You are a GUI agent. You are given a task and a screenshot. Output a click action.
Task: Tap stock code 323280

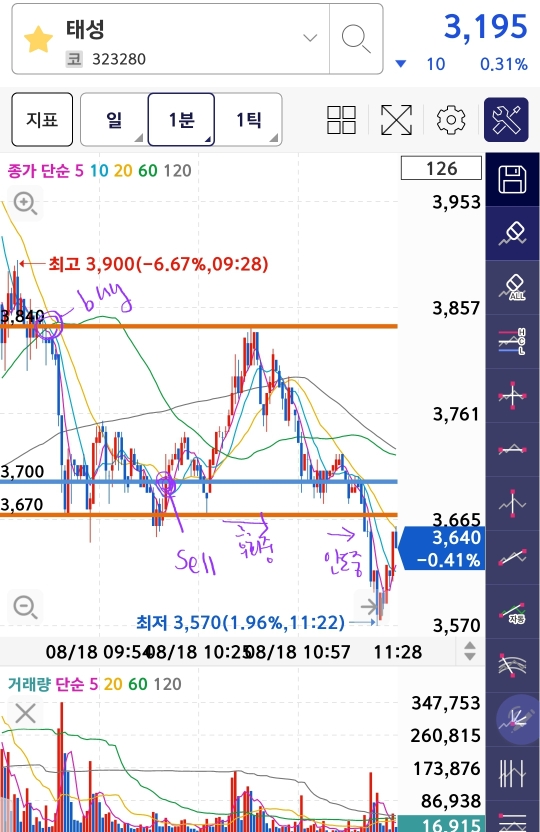click(119, 59)
